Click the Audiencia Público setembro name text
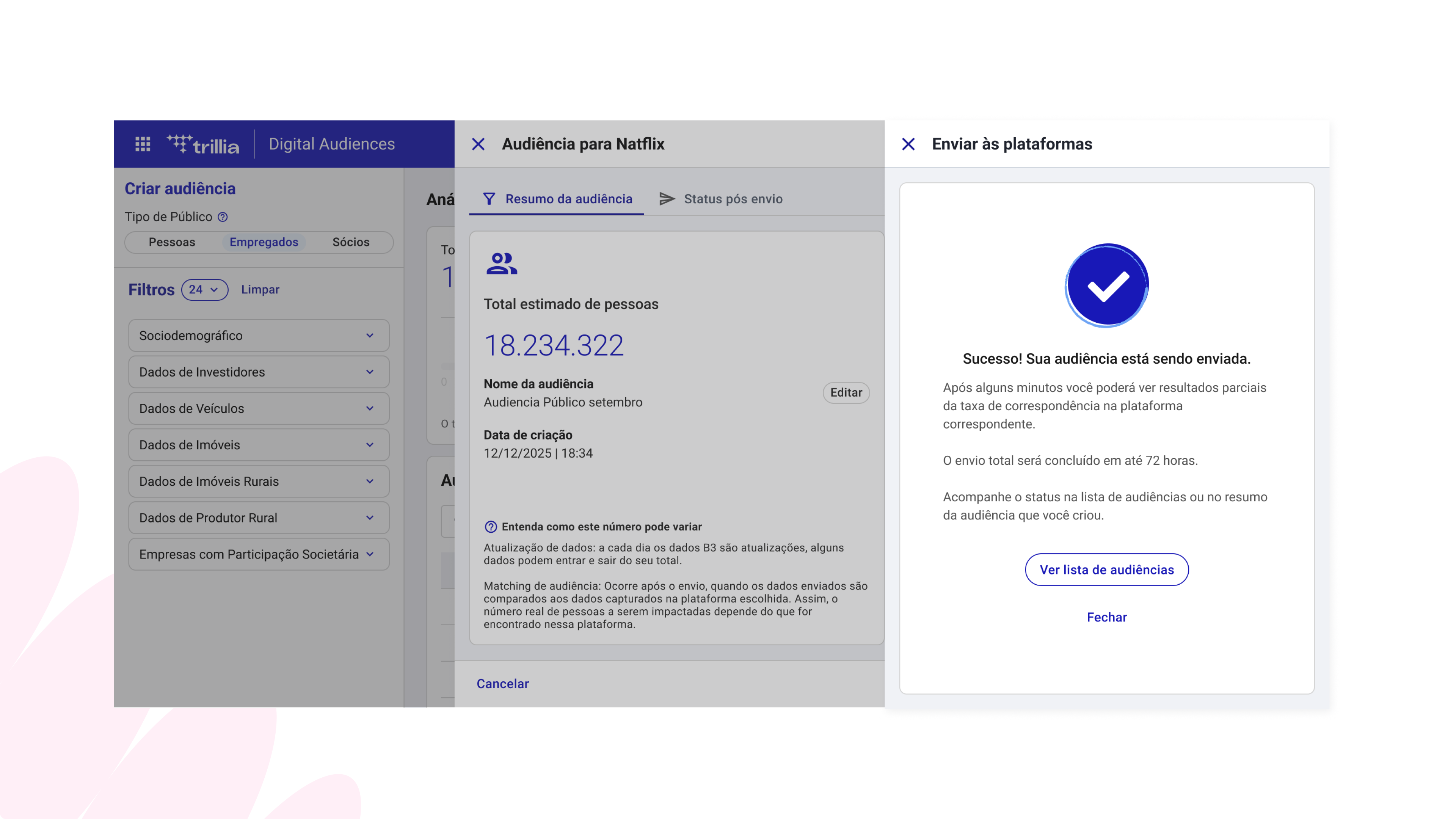This screenshot has height=819, width=1456. tap(563, 402)
